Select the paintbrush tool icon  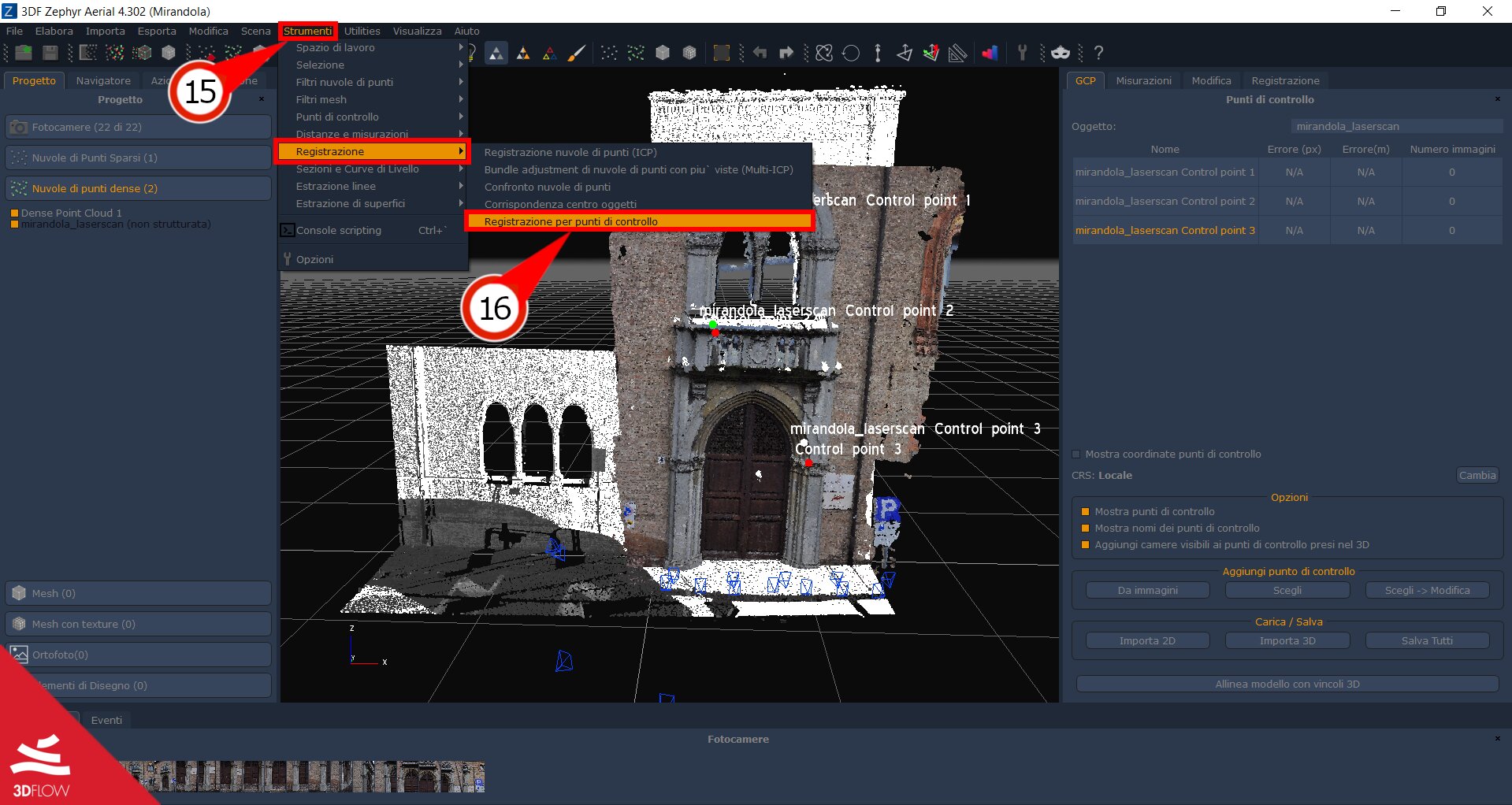pyautogui.click(x=577, y=53)
